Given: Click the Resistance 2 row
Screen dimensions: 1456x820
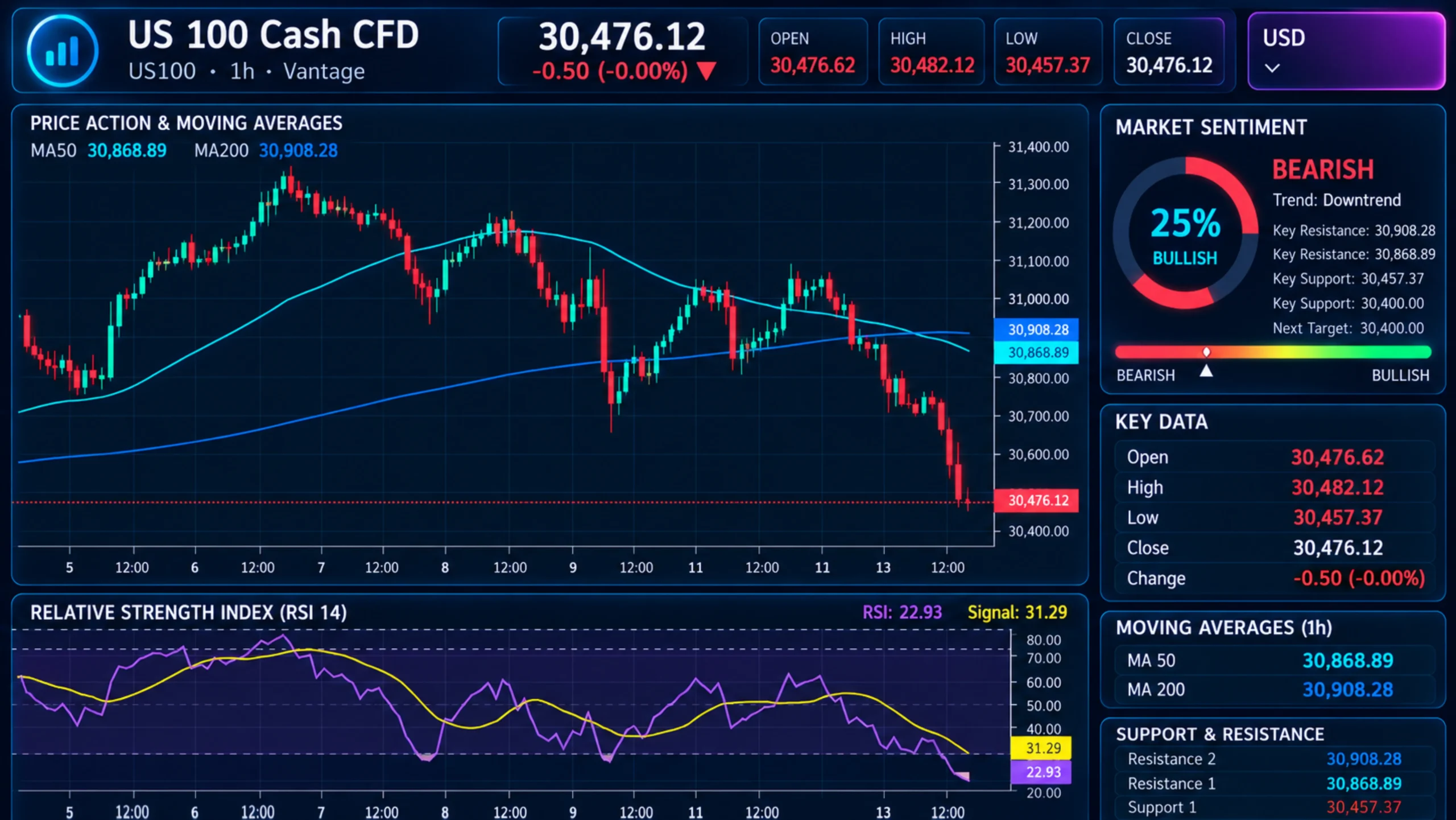Looking at the screenshot, I should point(1274,759).
